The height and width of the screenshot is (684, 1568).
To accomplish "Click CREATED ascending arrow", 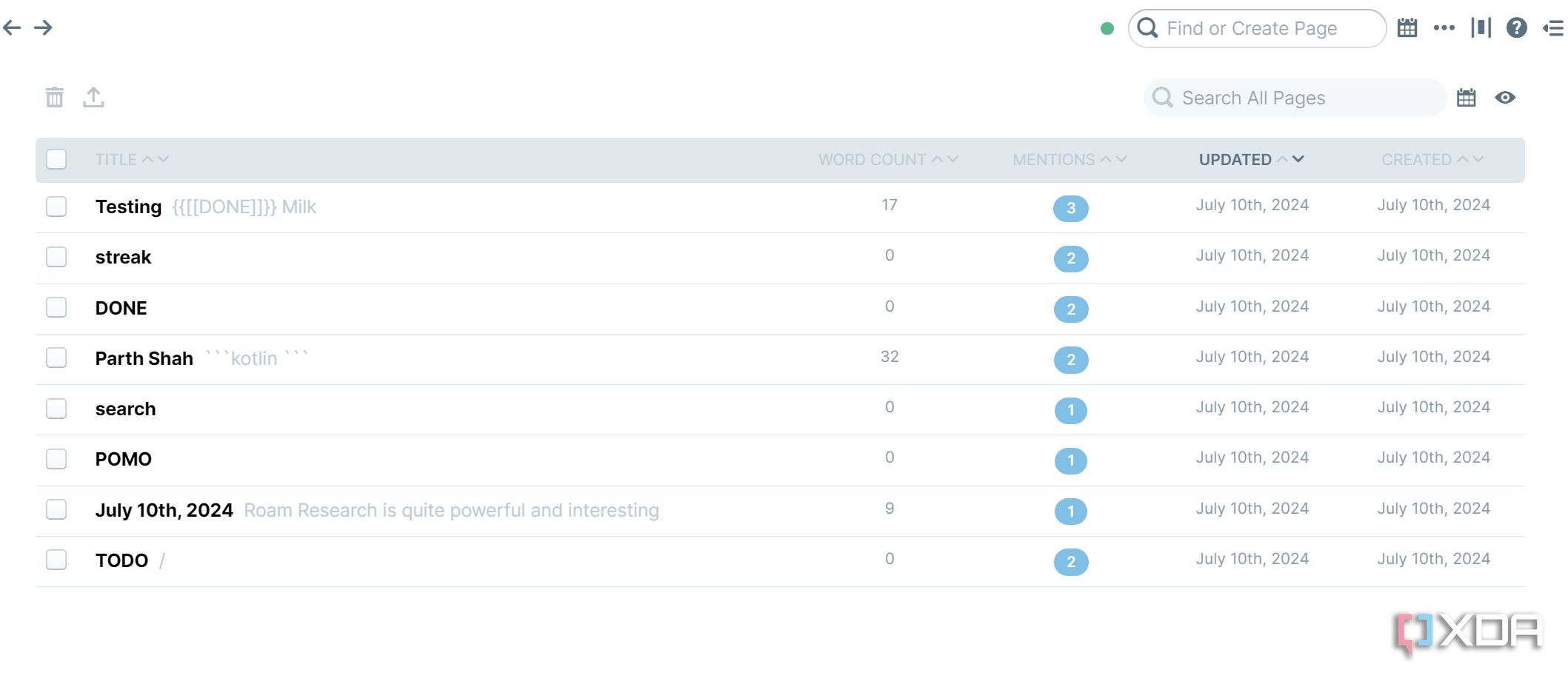I will tap(1463, 159).
